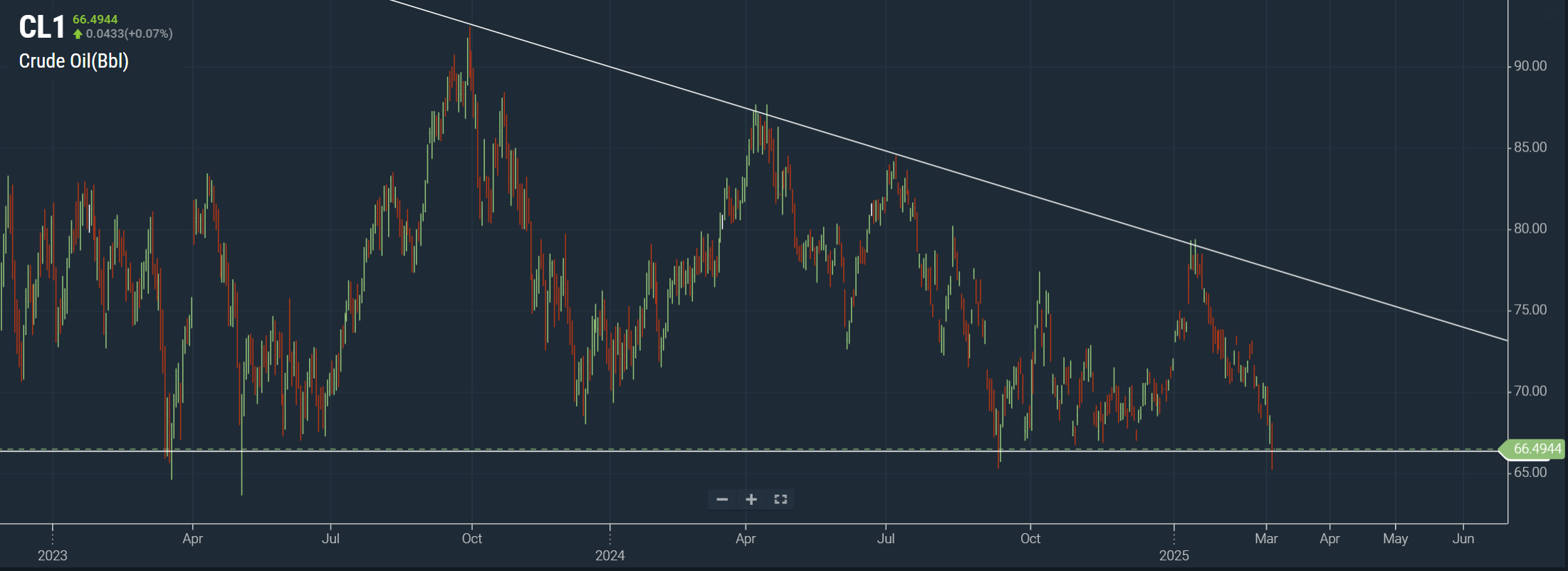Zoom out the chart with the minus button
The image size is (1568, 571).
pyautogui.click(x=722, y=499)
